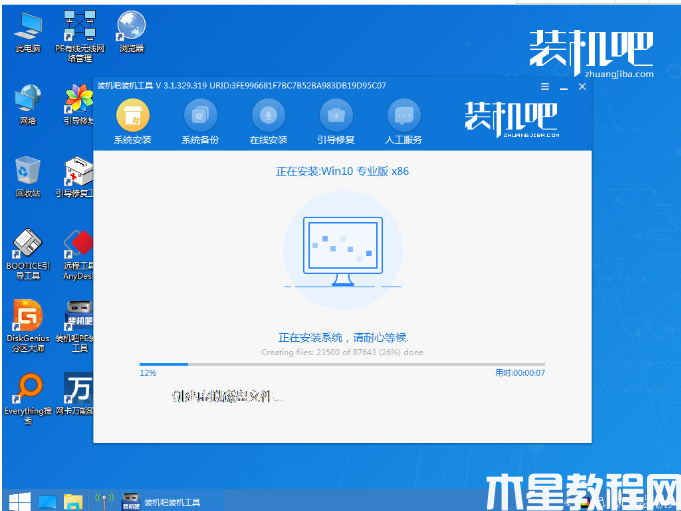Open the wireless network taskbar icon
The image size is (681, 511).
click(104, 501)
